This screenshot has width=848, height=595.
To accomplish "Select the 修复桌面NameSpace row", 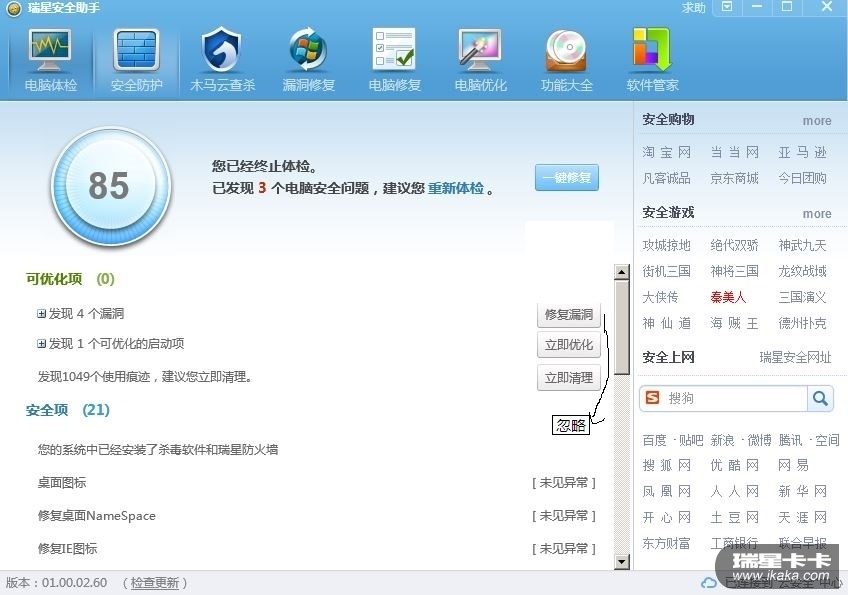I will tap(316, 515).
